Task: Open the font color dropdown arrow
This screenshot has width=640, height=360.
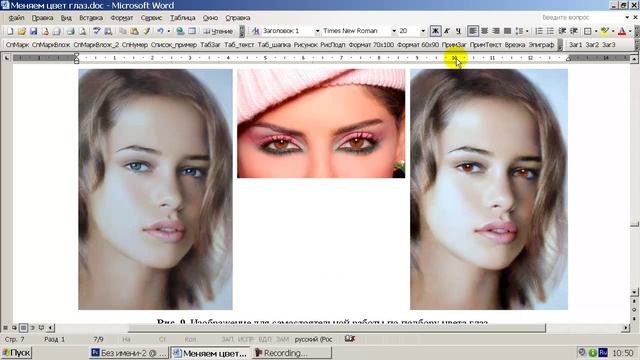Action: 630,31
